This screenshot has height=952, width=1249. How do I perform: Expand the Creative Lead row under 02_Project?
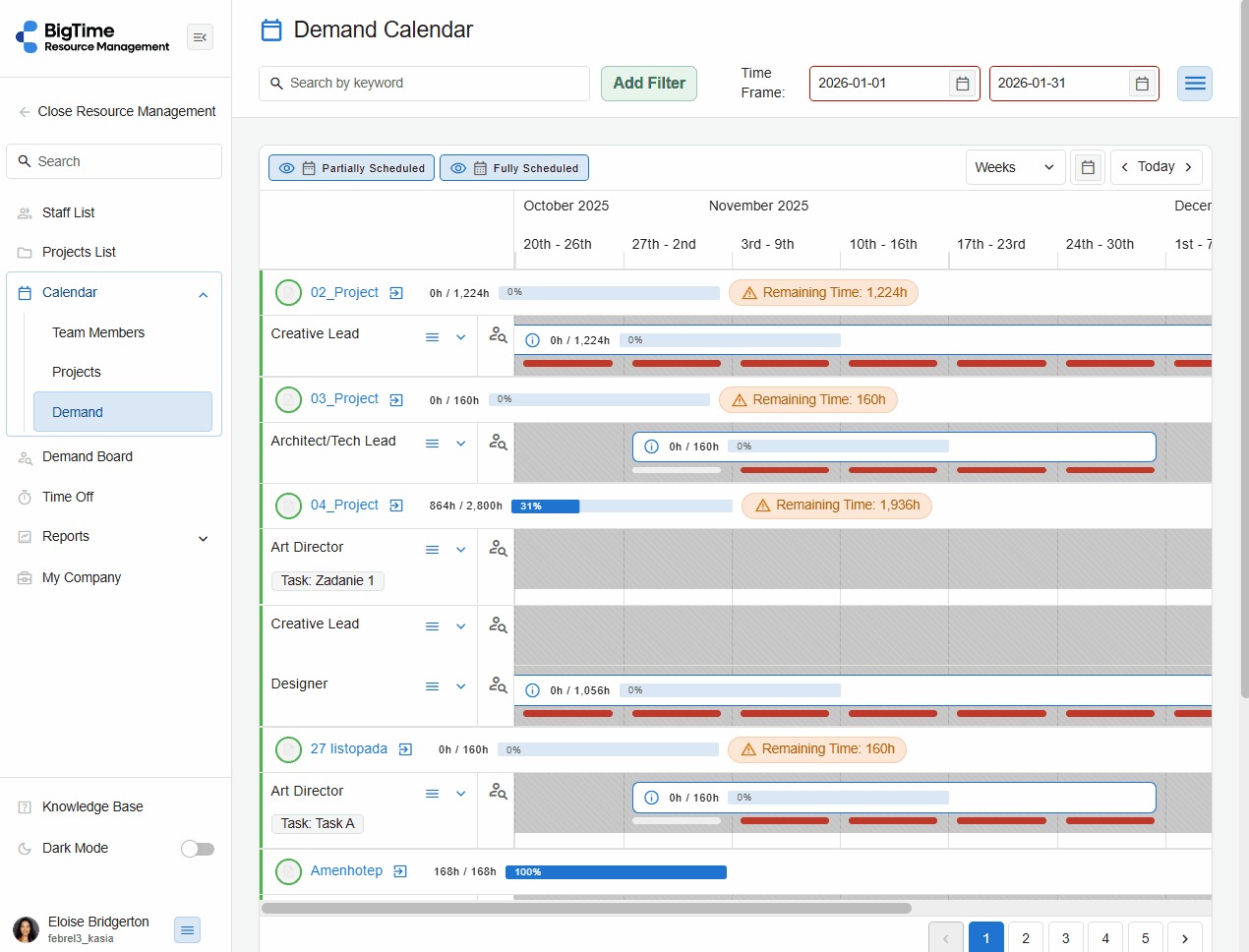[460, 337]
